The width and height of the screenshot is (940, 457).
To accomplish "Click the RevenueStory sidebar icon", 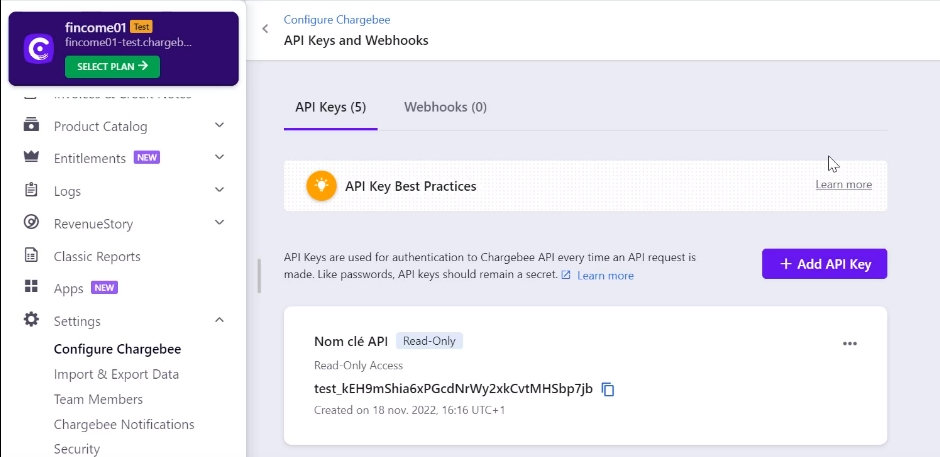I will pyautogui.click(x=31, y=223).
